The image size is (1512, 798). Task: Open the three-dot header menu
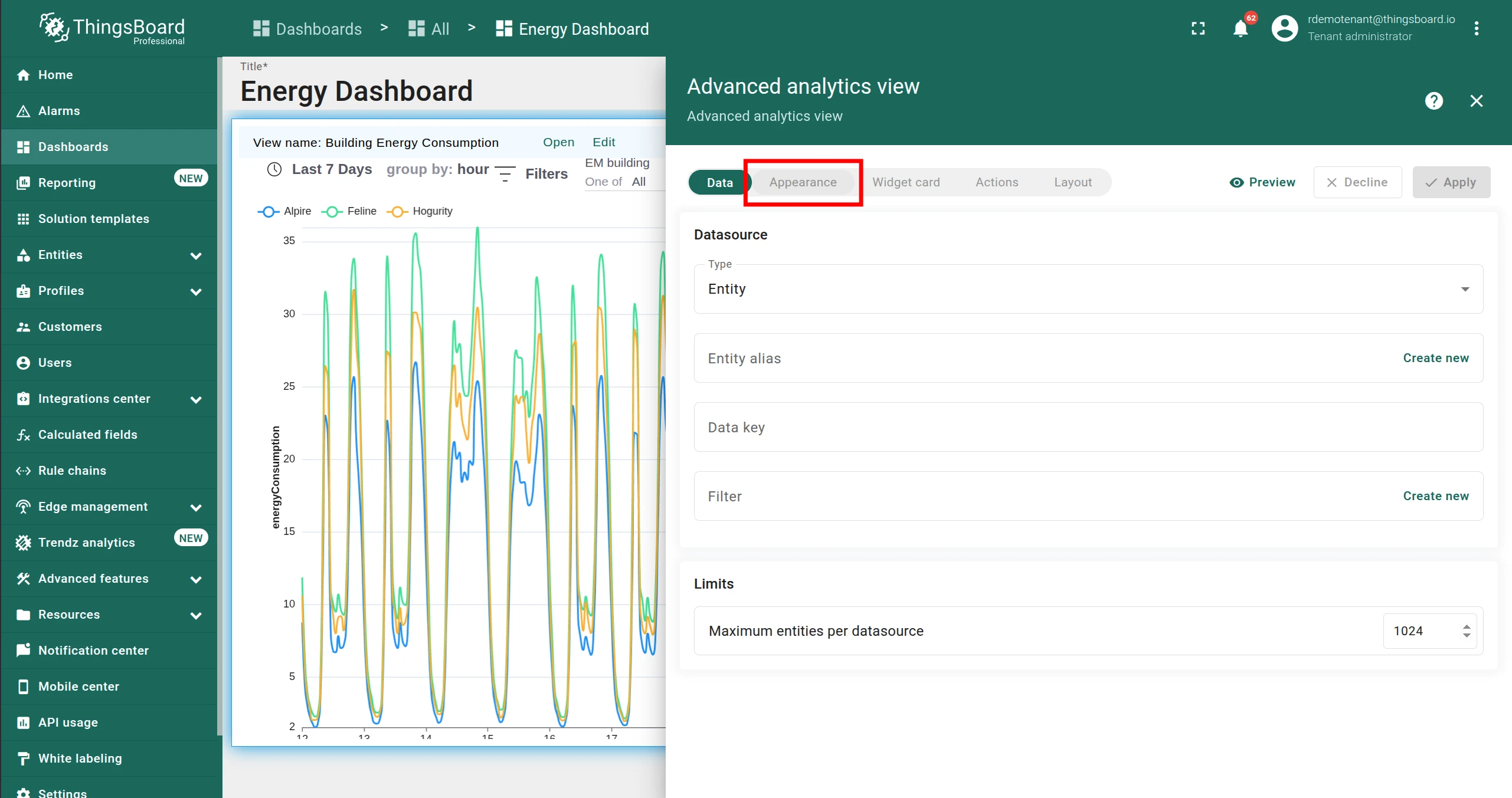tap(1477, 28)
